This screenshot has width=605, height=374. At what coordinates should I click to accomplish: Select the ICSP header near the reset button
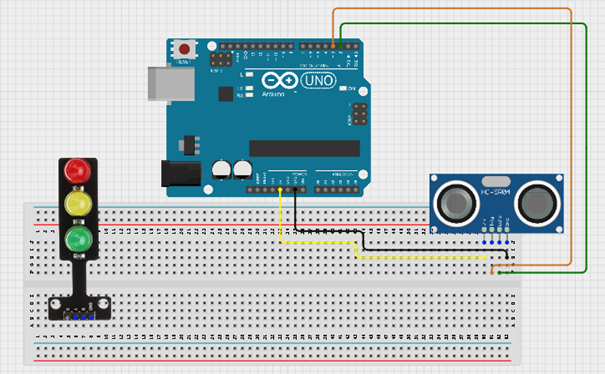click(221, 59)
